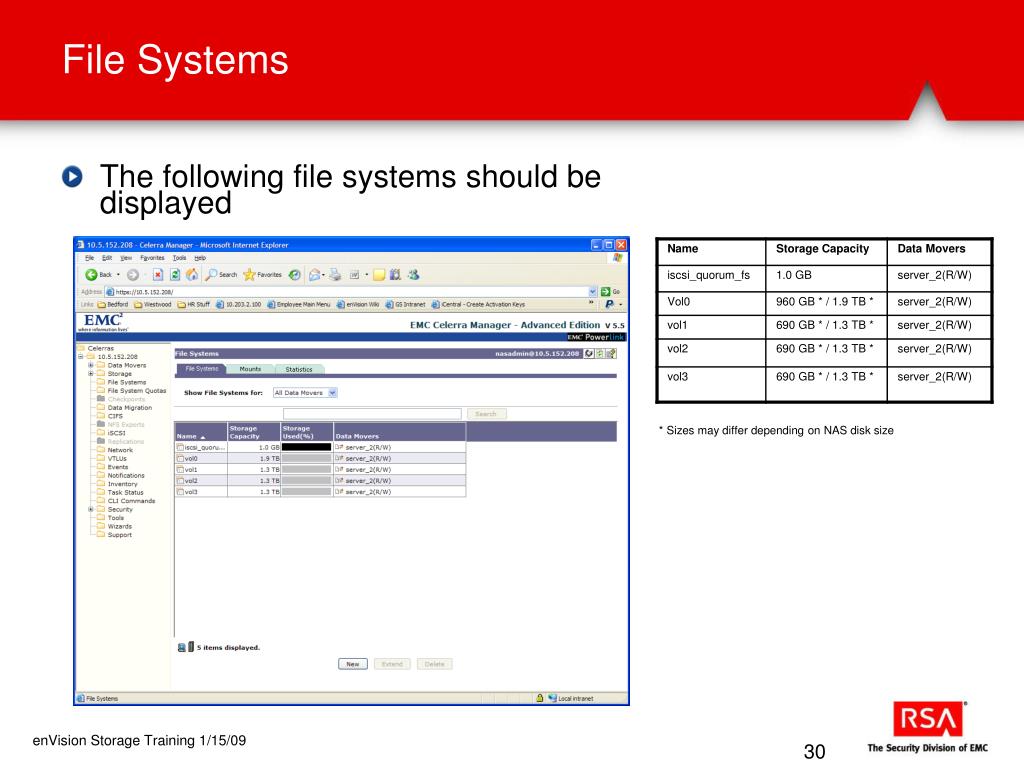Click the Extend button
1024x768 pixels.
pyautogui.click(x=392, y=664)
